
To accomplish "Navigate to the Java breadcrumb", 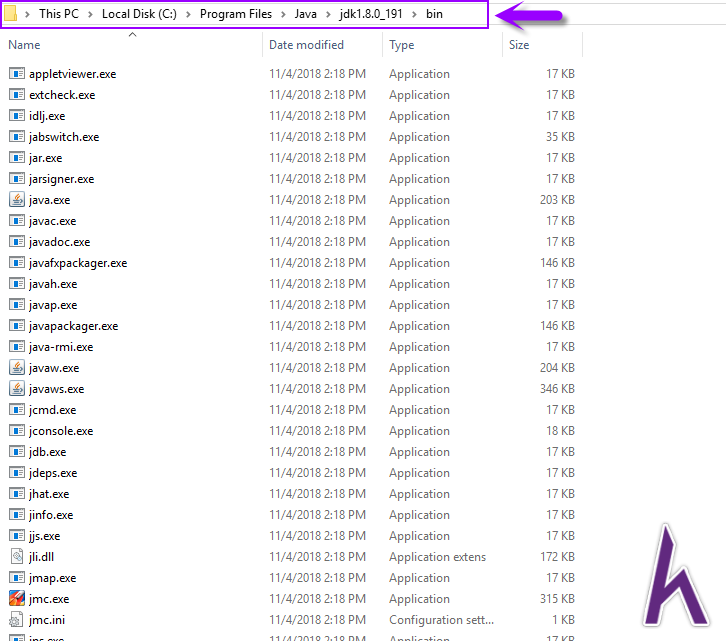I will pos(306,14).
